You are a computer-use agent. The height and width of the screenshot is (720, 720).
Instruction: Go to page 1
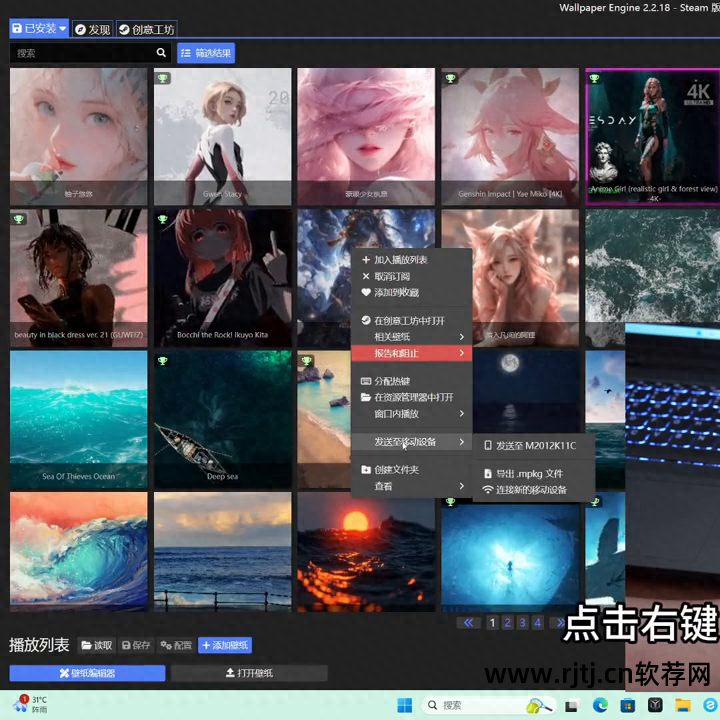492,623
